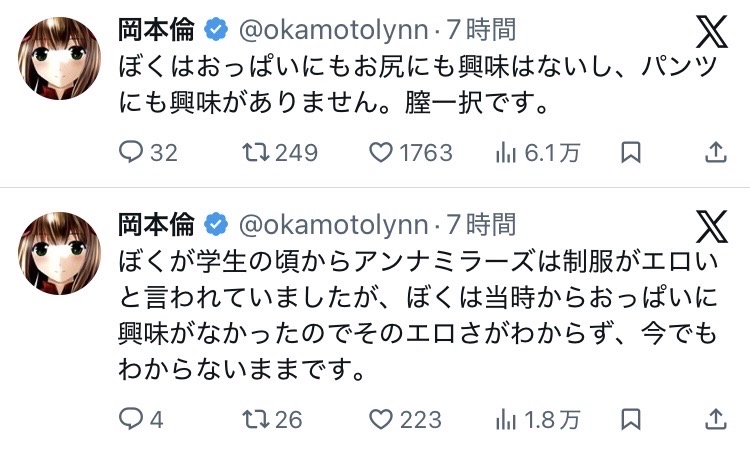
Task: Share the first tweet
Action: coord(716,153)
